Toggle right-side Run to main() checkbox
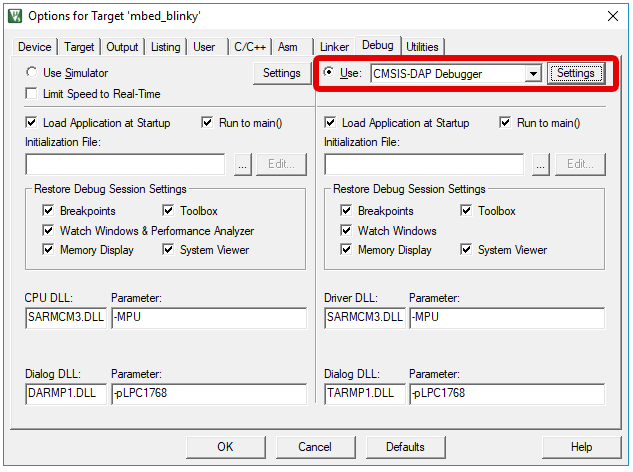Screen dimensions: 633x472 [x=506, y=123]
